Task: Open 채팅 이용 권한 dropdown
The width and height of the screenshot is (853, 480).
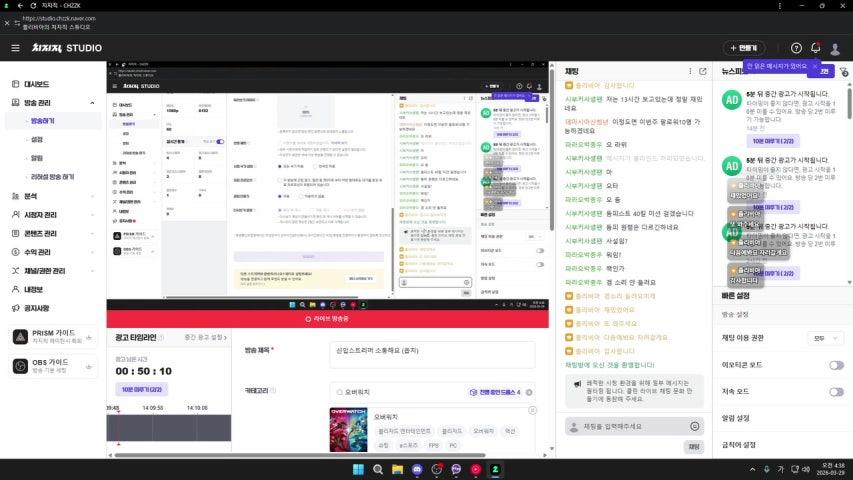Action: coord(825,339)
